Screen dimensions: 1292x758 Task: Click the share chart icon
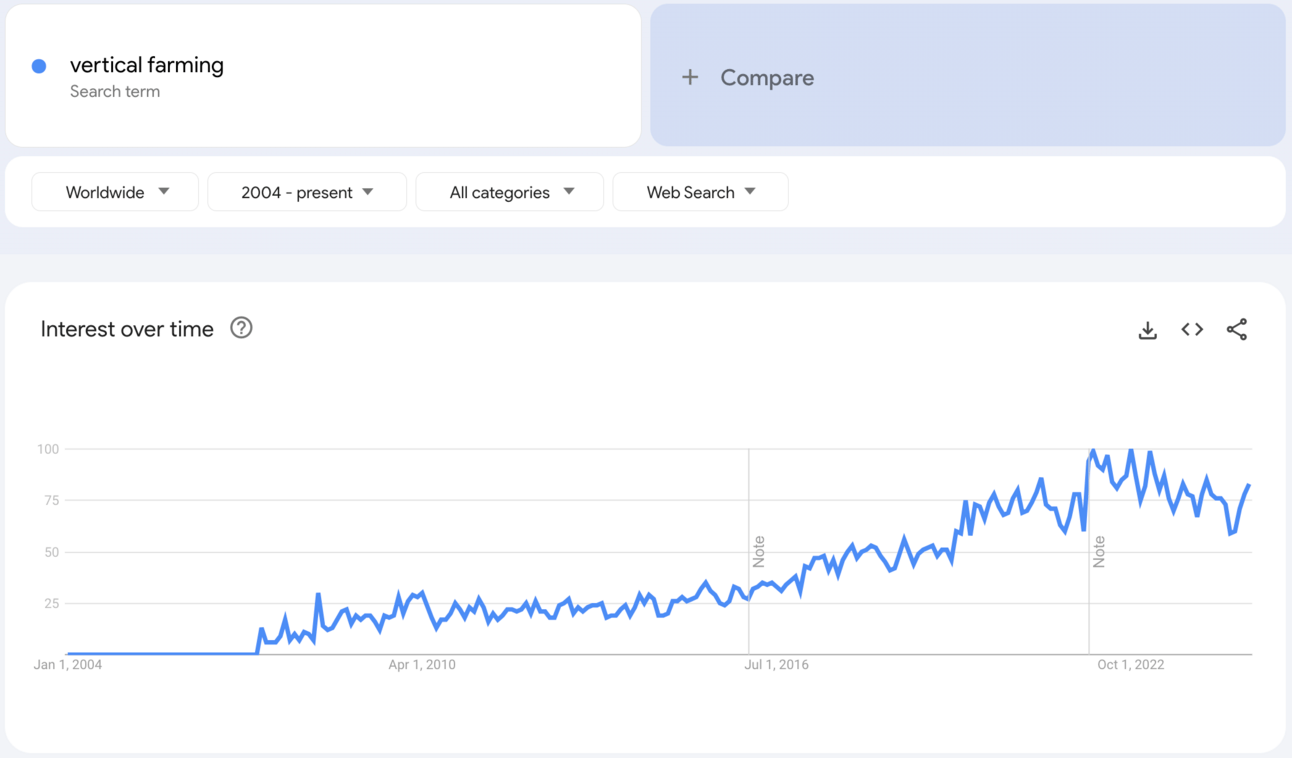tap(1237, 329)
